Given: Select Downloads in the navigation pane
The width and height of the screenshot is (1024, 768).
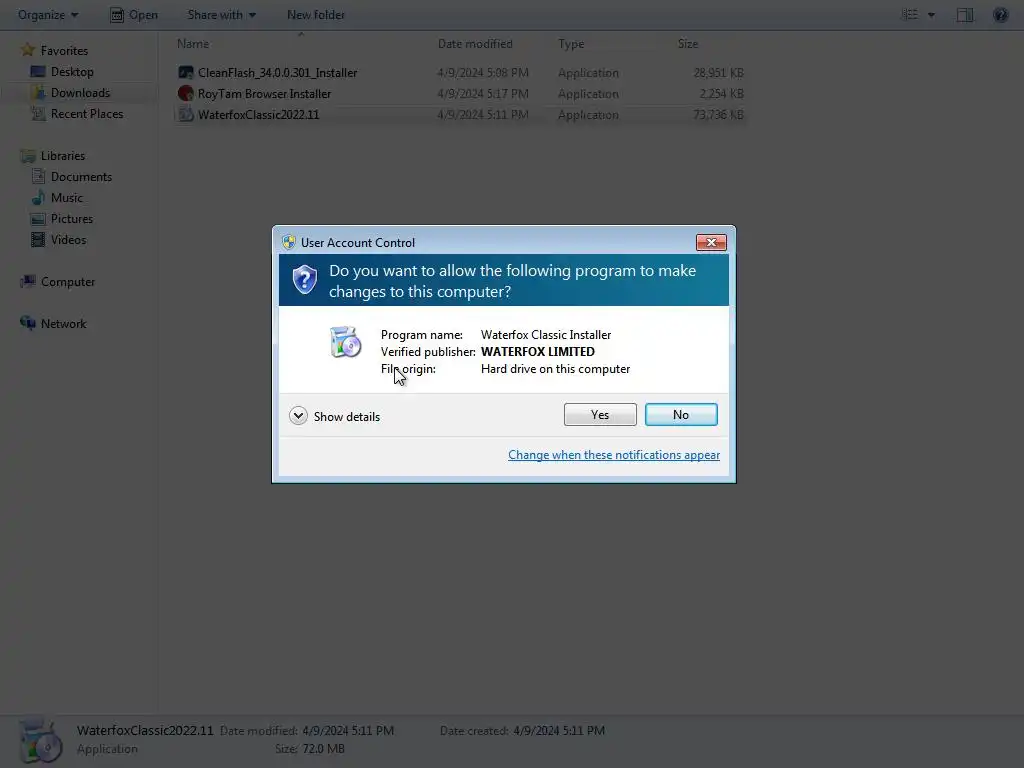Looking at the screenshot, I should click(80, 92).
